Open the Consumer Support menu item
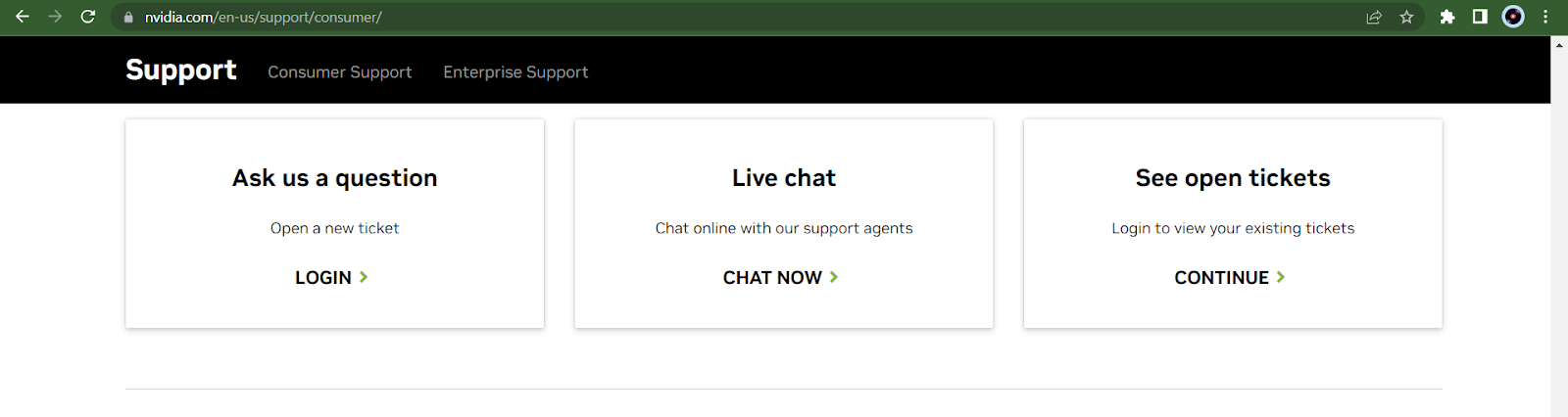The height and width of the screenshot is (417, 1568). tap(340, 72)
